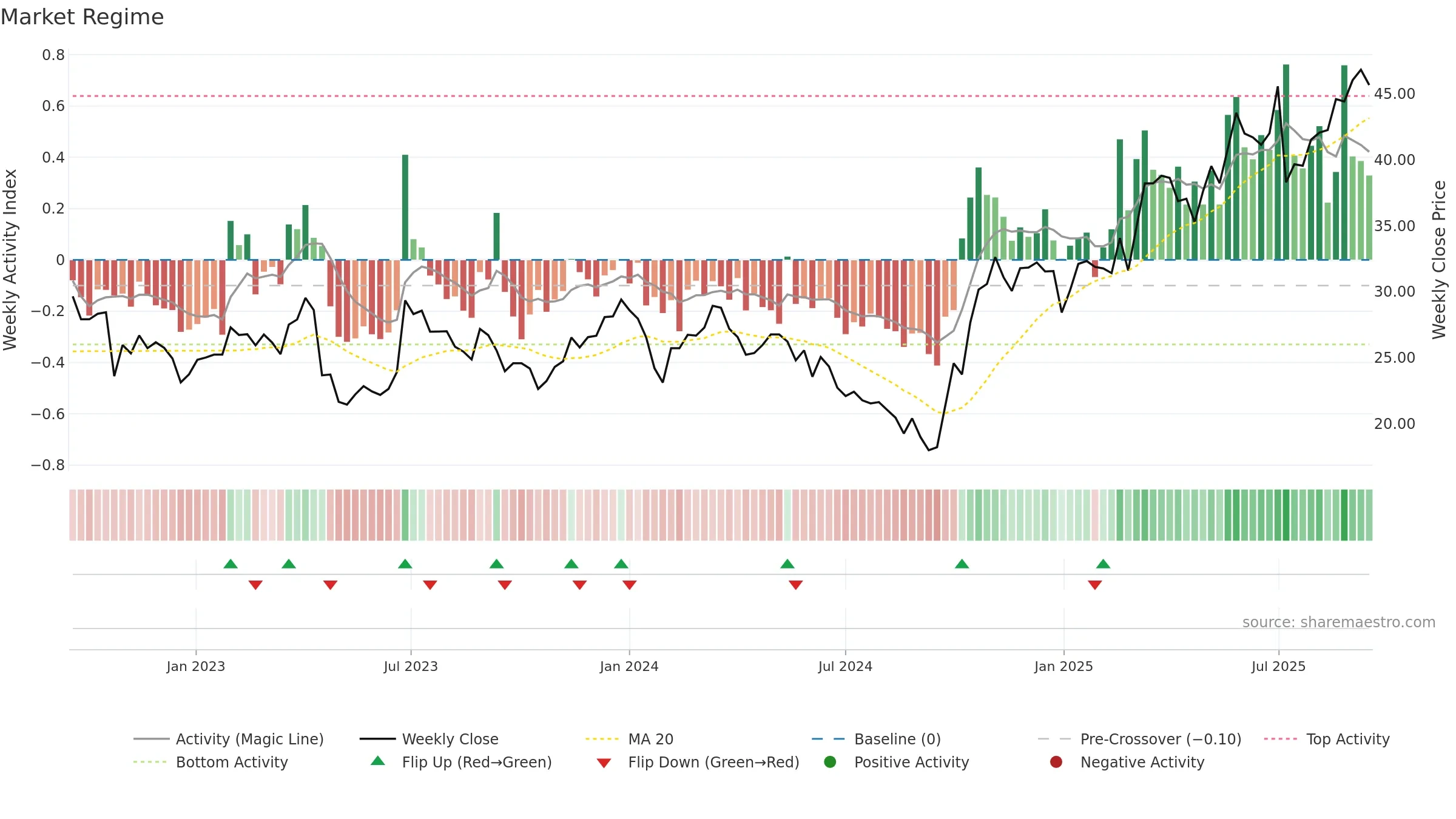The width and height of the screenshot is (1456, 819).
Task: Click the Weekly Close Price axis title
Action: [x=1439, y=260]
